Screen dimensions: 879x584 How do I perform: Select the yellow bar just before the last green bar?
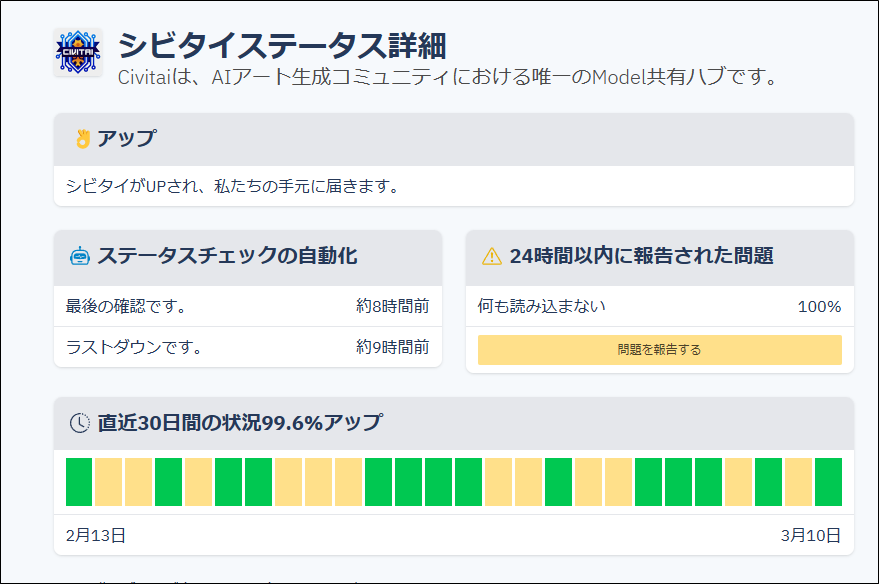pyautogui.click(x=798, y=482)
